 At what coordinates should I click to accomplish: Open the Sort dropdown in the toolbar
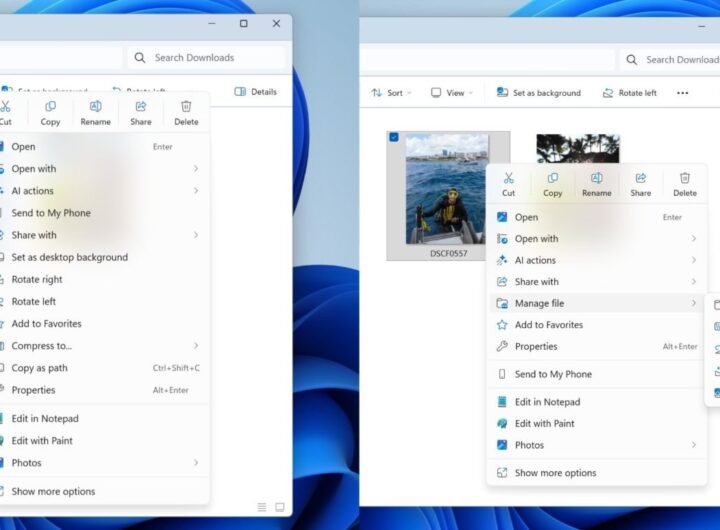[387, 93]
